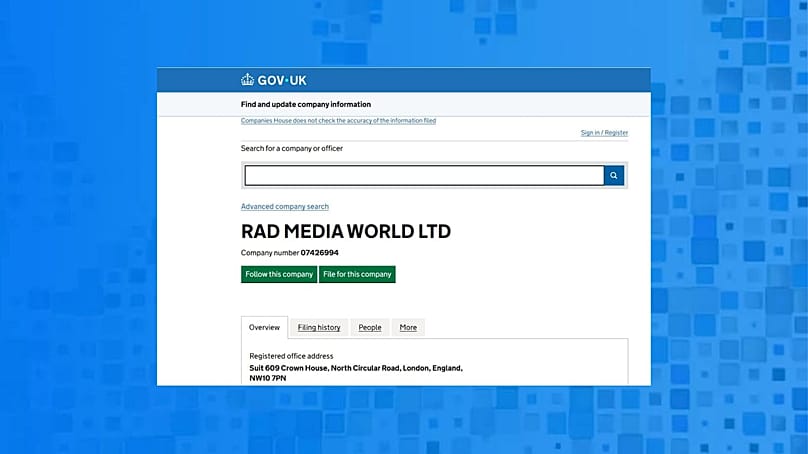Open the Companies House accuracy disclaimer link
Screen dimensions: 808x454
[338, 121]
